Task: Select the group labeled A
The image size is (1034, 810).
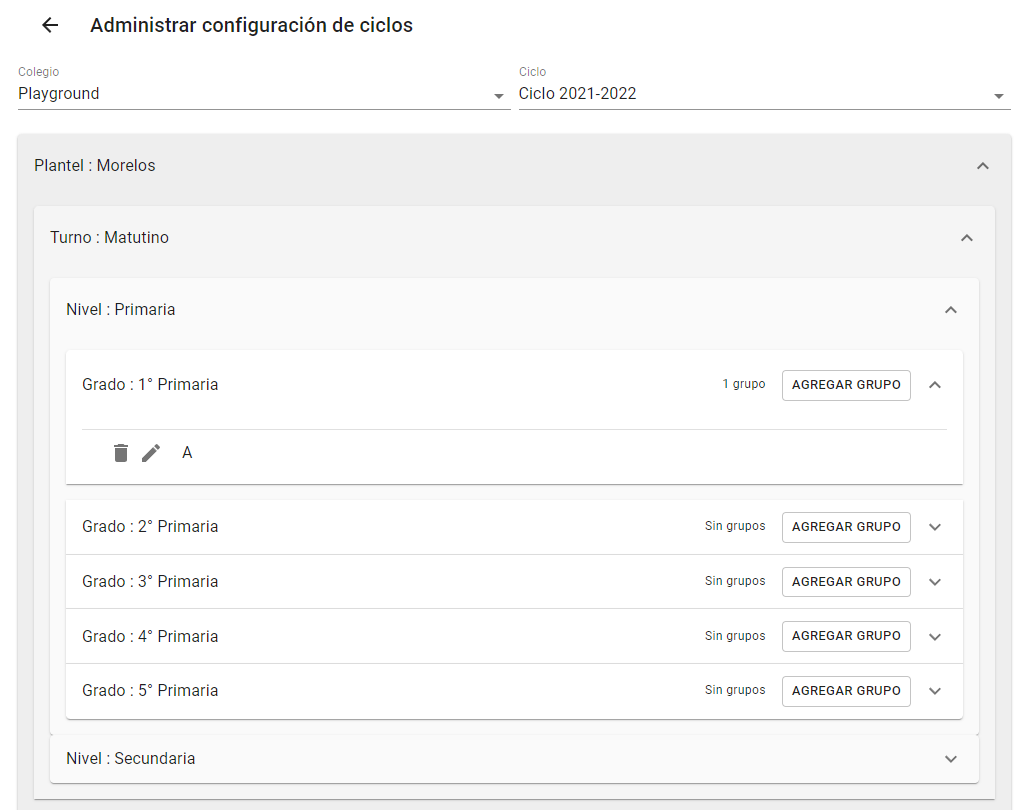Action: 187,452
